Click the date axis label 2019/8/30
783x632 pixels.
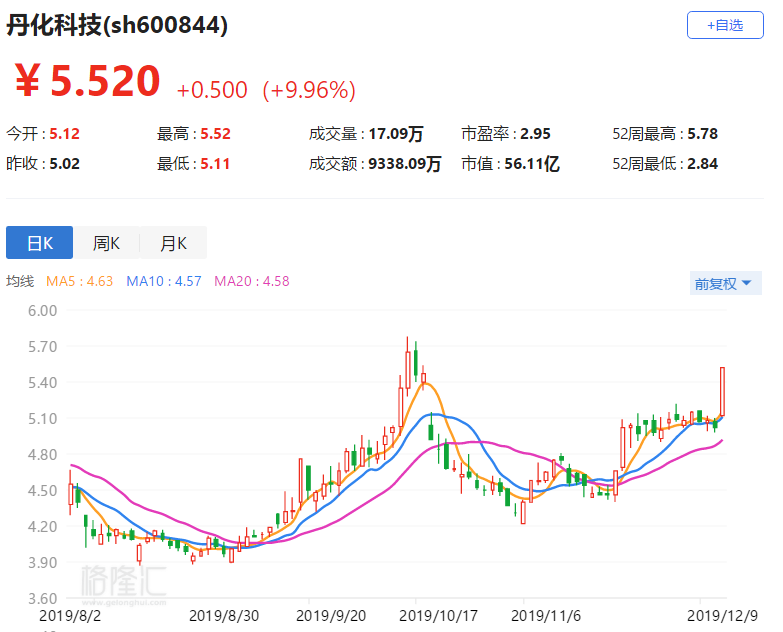224,616
